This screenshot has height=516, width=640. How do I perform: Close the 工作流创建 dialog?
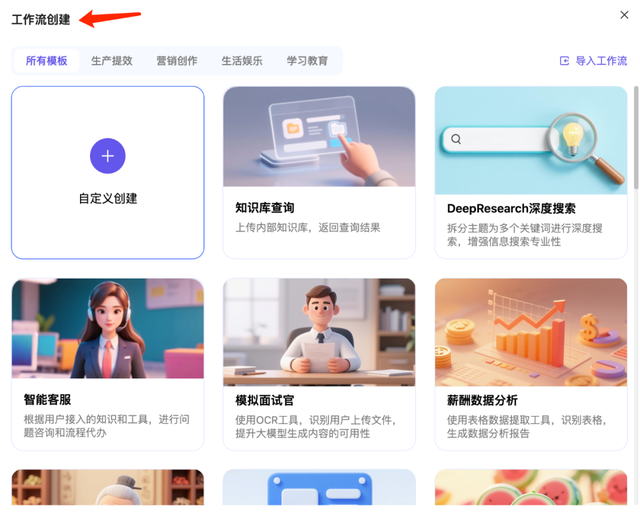[624, 15]
